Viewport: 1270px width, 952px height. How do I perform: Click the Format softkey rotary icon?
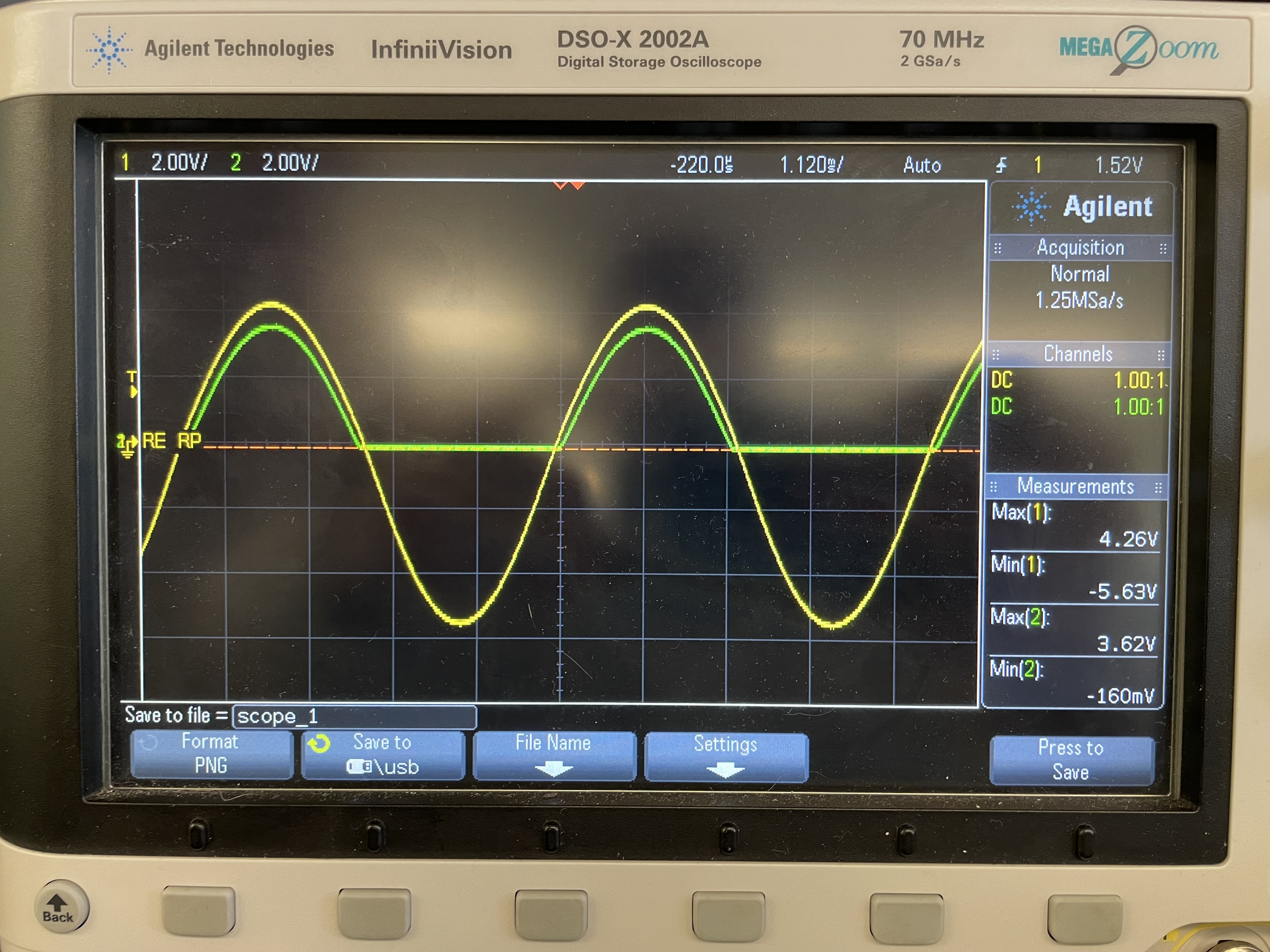click(148, 743)
